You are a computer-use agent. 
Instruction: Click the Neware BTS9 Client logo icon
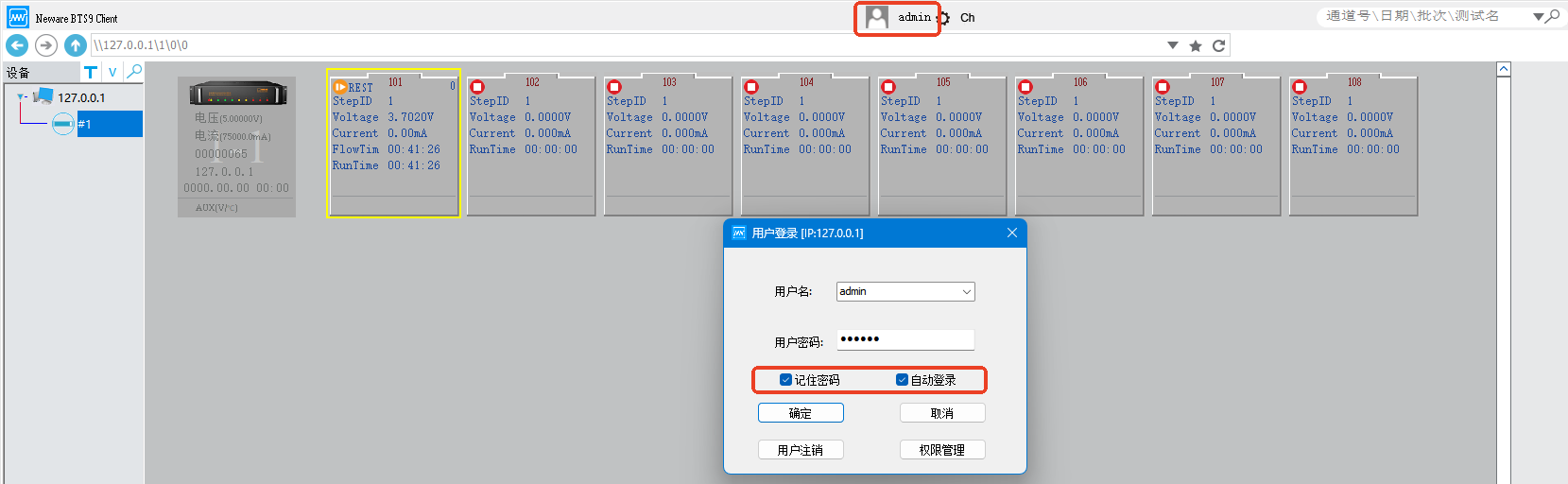(18, 17)
